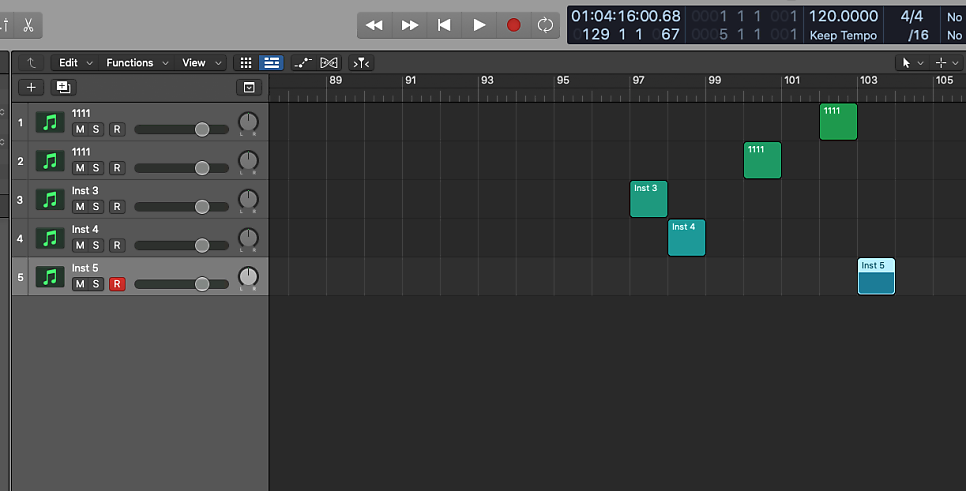Record-enable the Inst 4 track
966x491 pixels.
tap(117, 246)
